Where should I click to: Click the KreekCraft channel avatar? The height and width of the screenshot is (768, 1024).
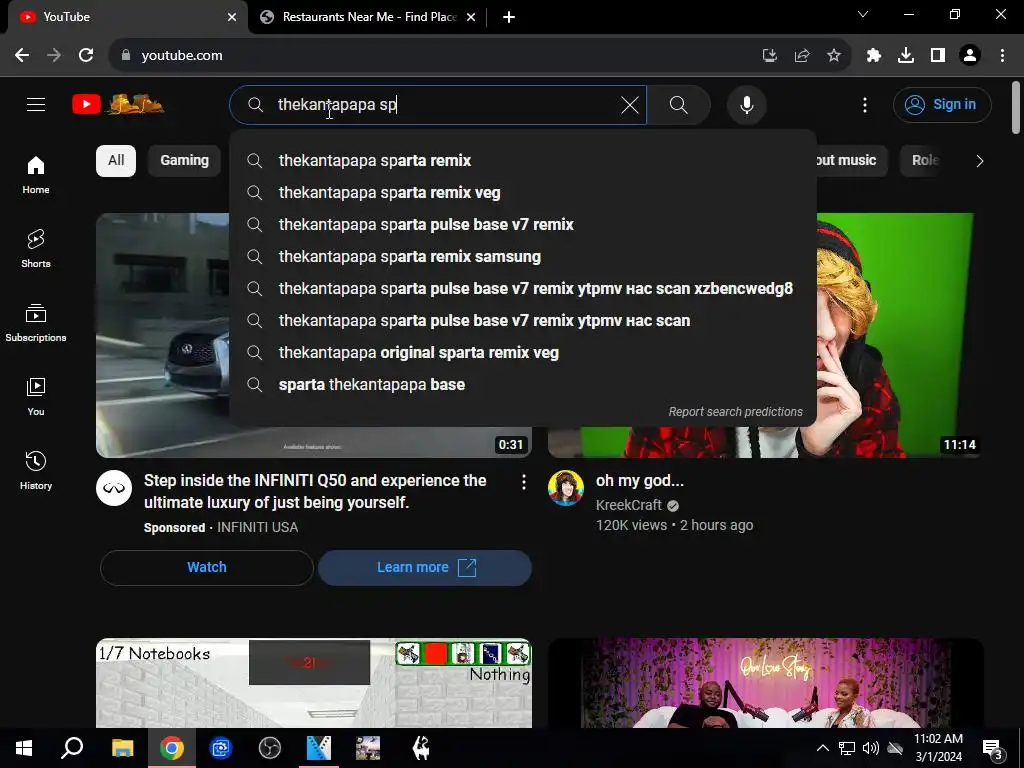pos(566,488)
